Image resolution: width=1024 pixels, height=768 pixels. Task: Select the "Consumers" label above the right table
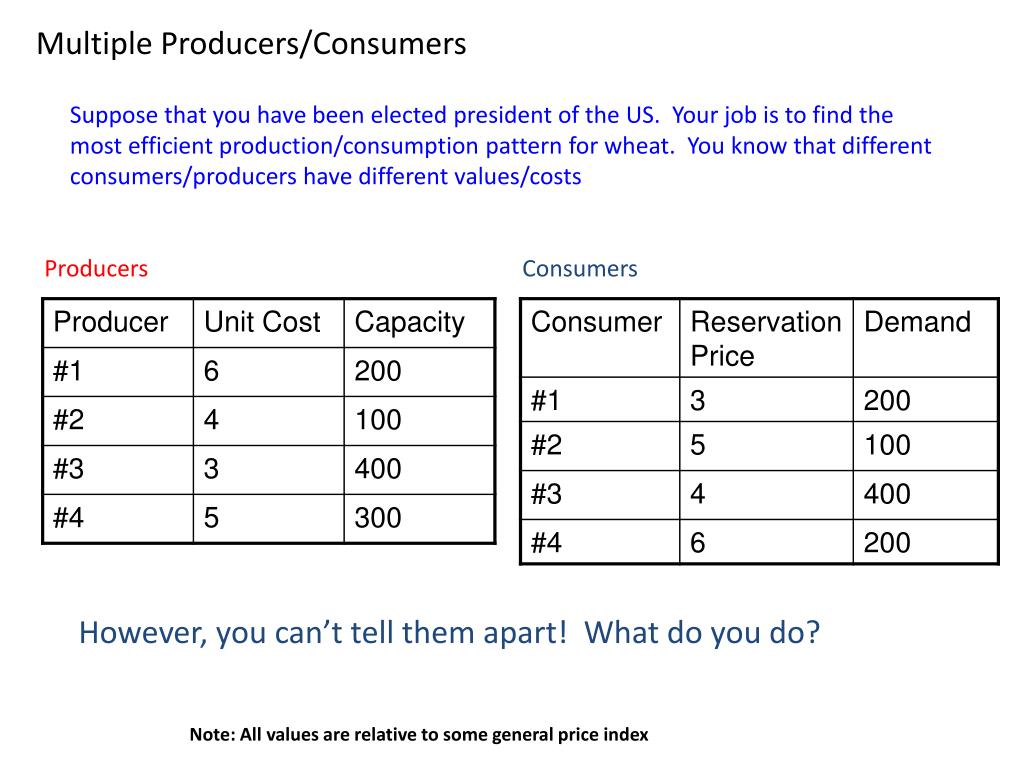pos(579,269)
